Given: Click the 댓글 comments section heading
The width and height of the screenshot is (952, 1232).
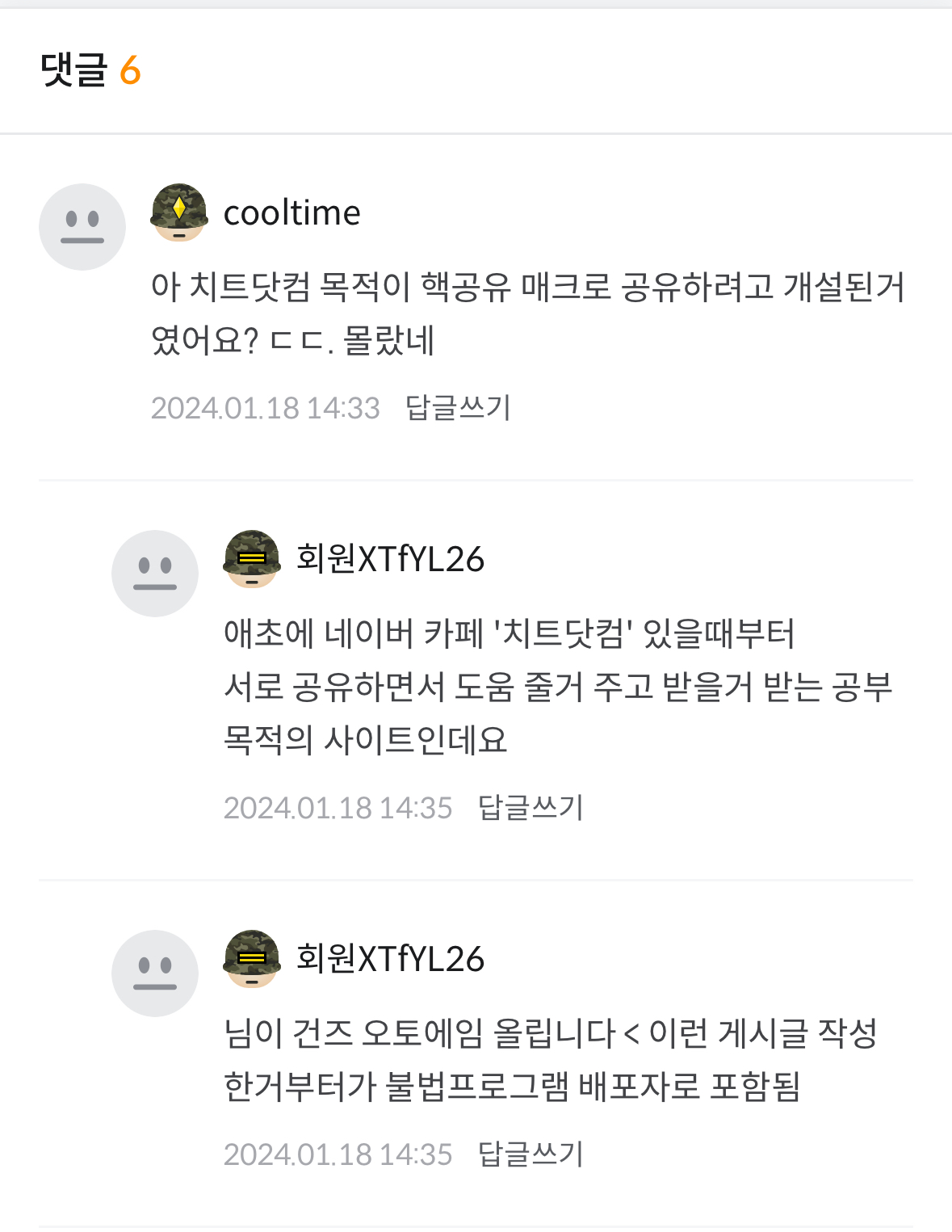Looking at the screenshot, I should tap(73, 70).
